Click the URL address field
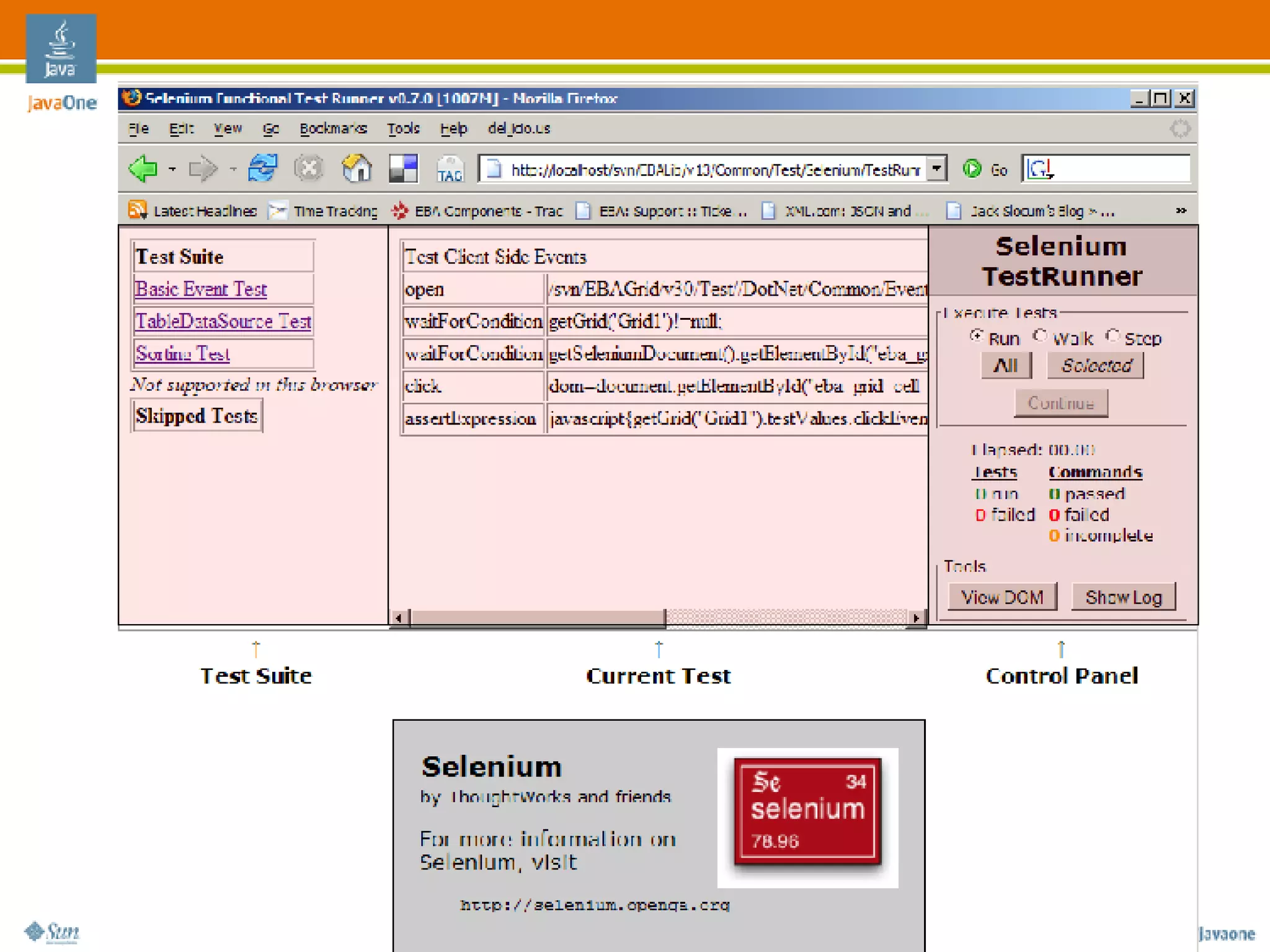1270x952 pixels. pyautogui.click(x=713, y=169)
